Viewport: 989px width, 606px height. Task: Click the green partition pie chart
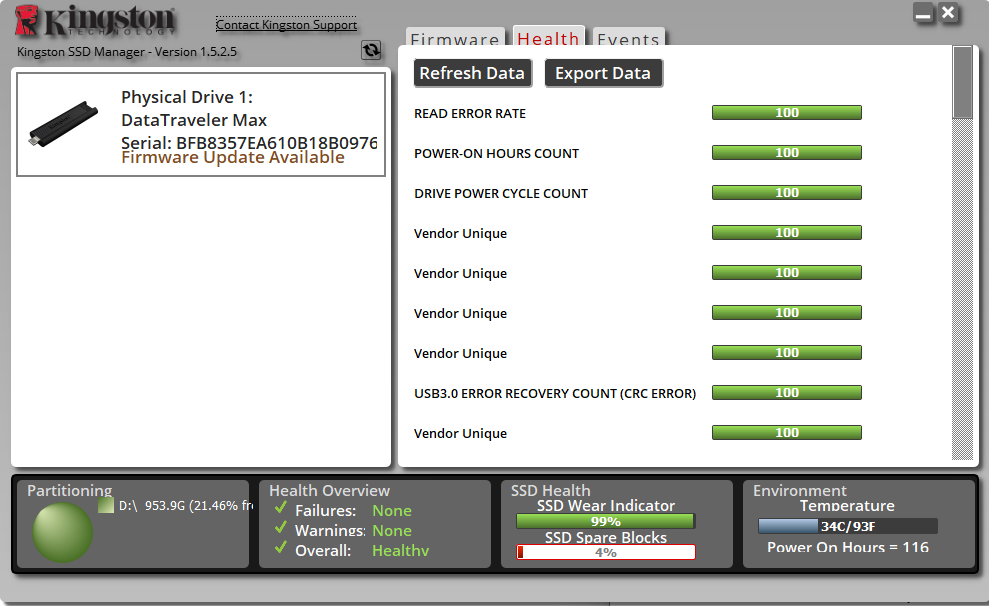tap(62, 532)
